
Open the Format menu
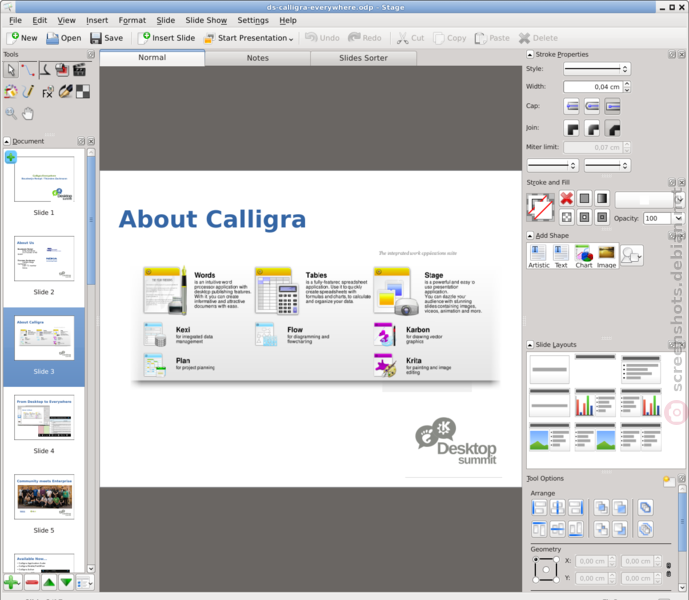pos(132,20)
